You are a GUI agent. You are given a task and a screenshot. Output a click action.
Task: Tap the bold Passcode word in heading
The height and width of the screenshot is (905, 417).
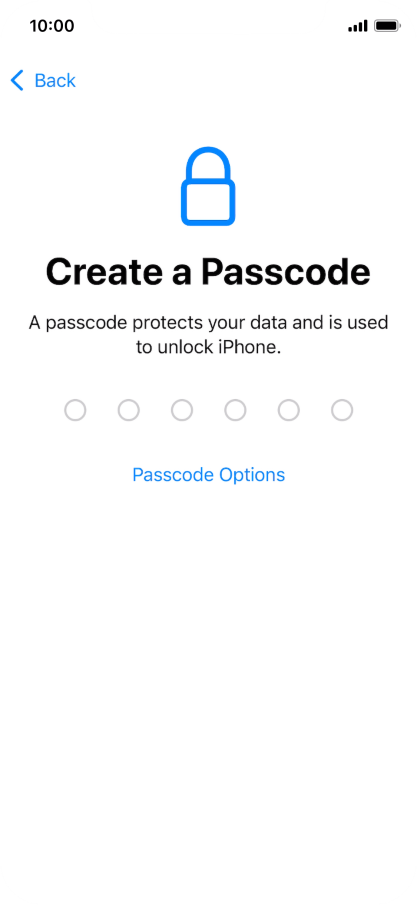tap(285, 272)
